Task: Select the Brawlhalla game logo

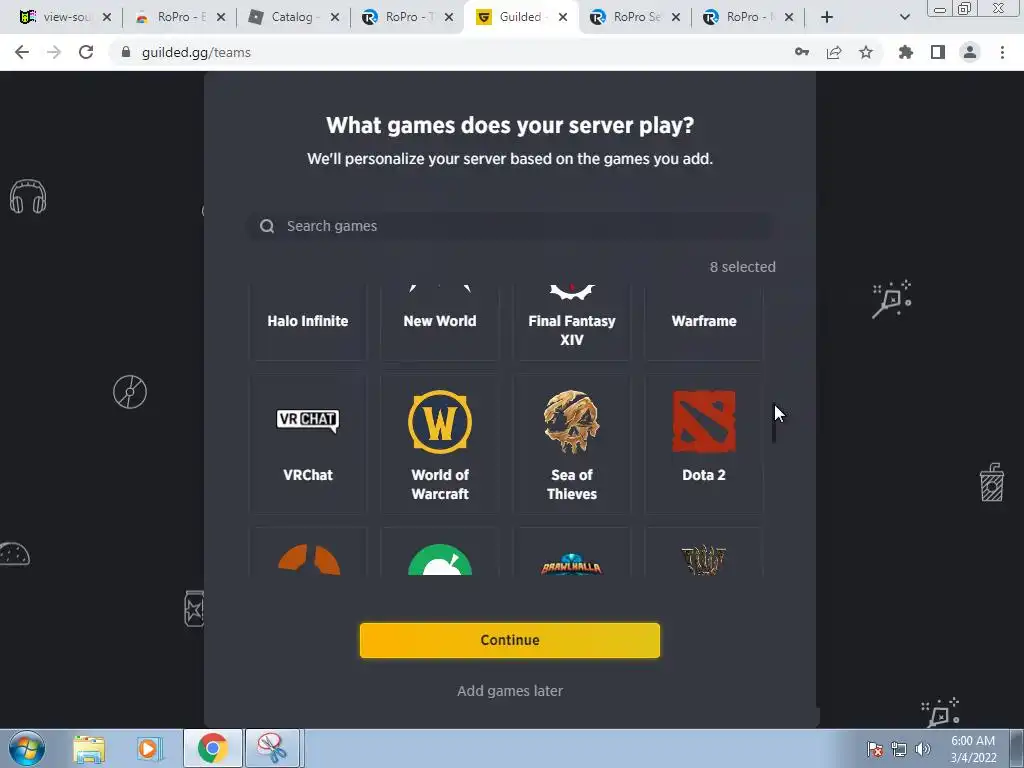Action: (x=571, y=564)
